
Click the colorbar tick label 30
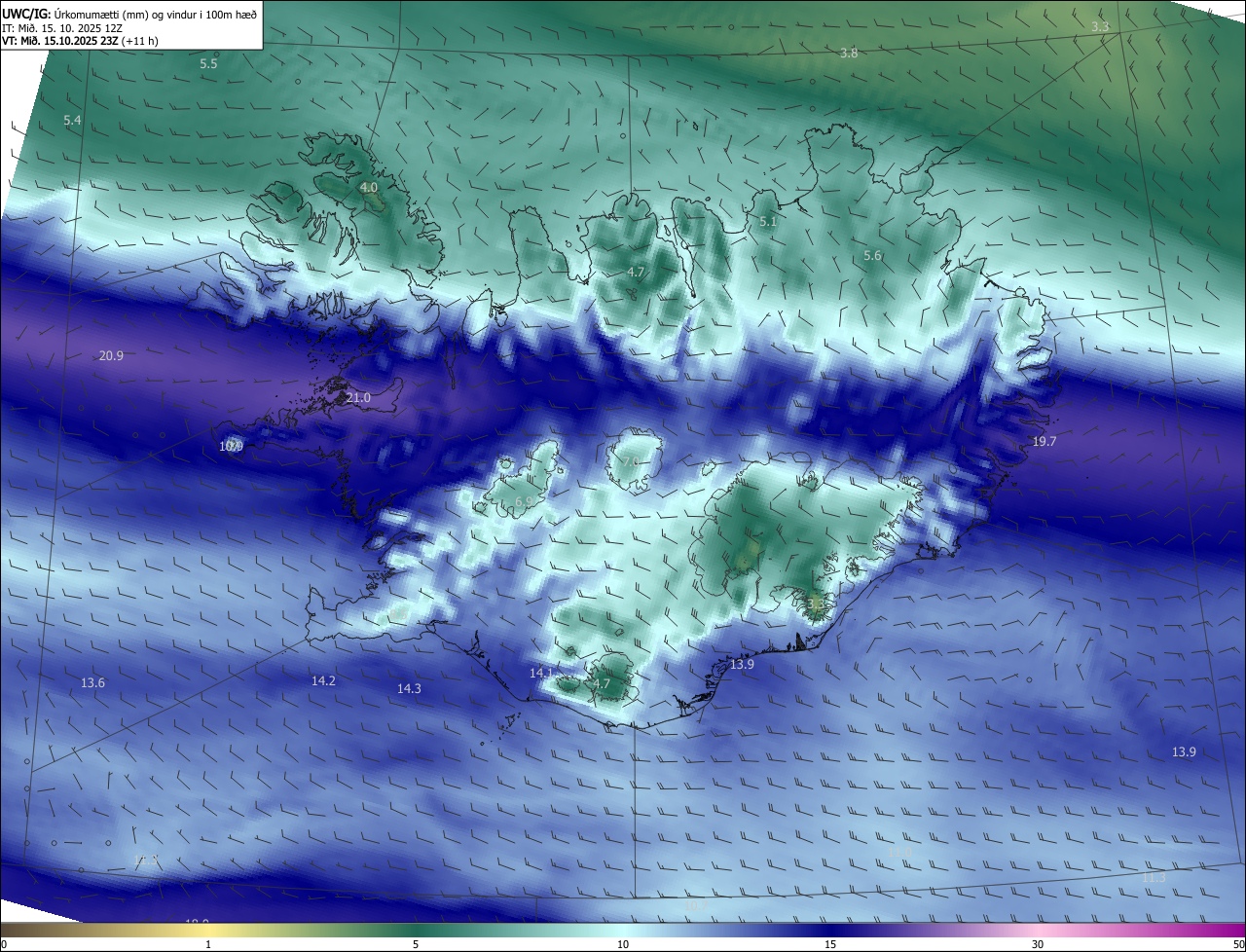(x=1038, y=944)
